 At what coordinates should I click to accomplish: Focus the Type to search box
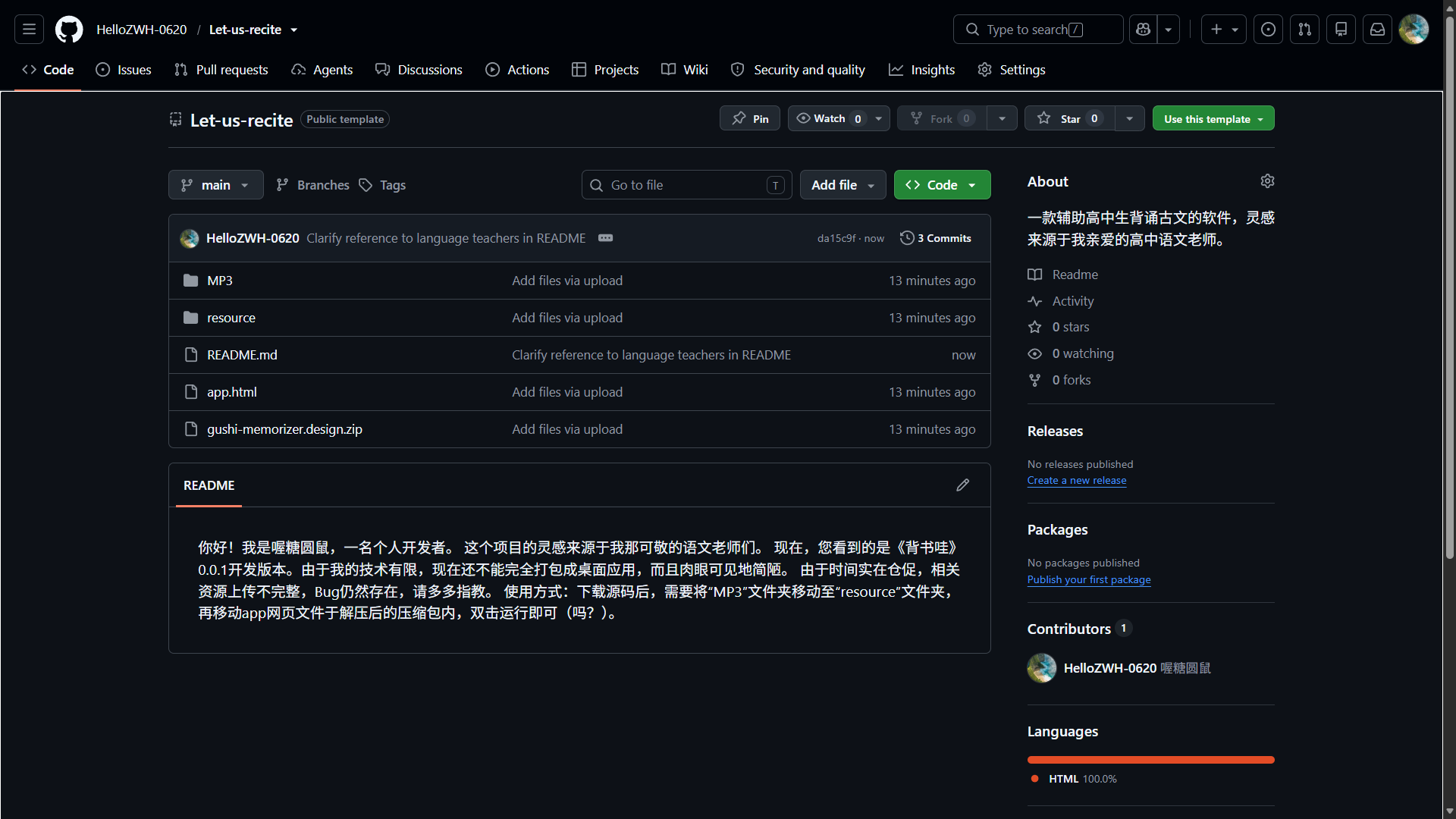(x=1038, y=30)
